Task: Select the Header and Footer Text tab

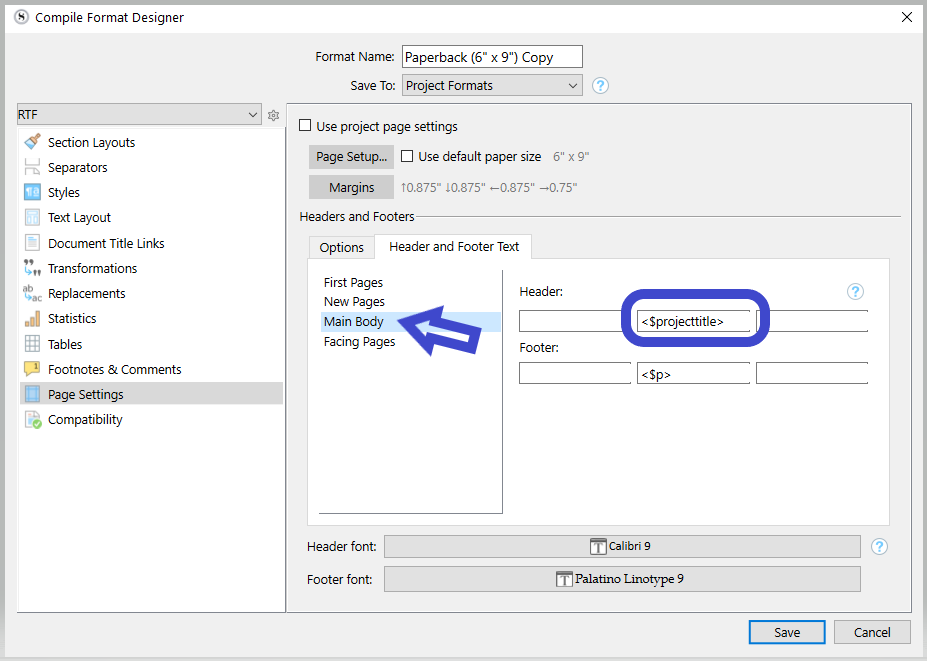Action: click(454, 246)
